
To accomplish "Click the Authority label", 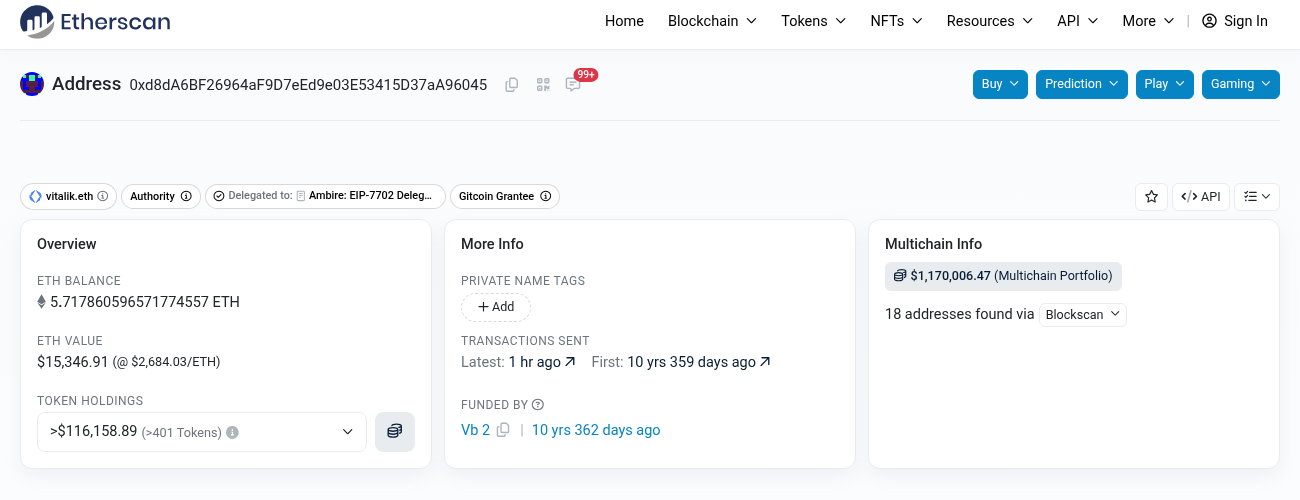I will (x=152, y=197).
